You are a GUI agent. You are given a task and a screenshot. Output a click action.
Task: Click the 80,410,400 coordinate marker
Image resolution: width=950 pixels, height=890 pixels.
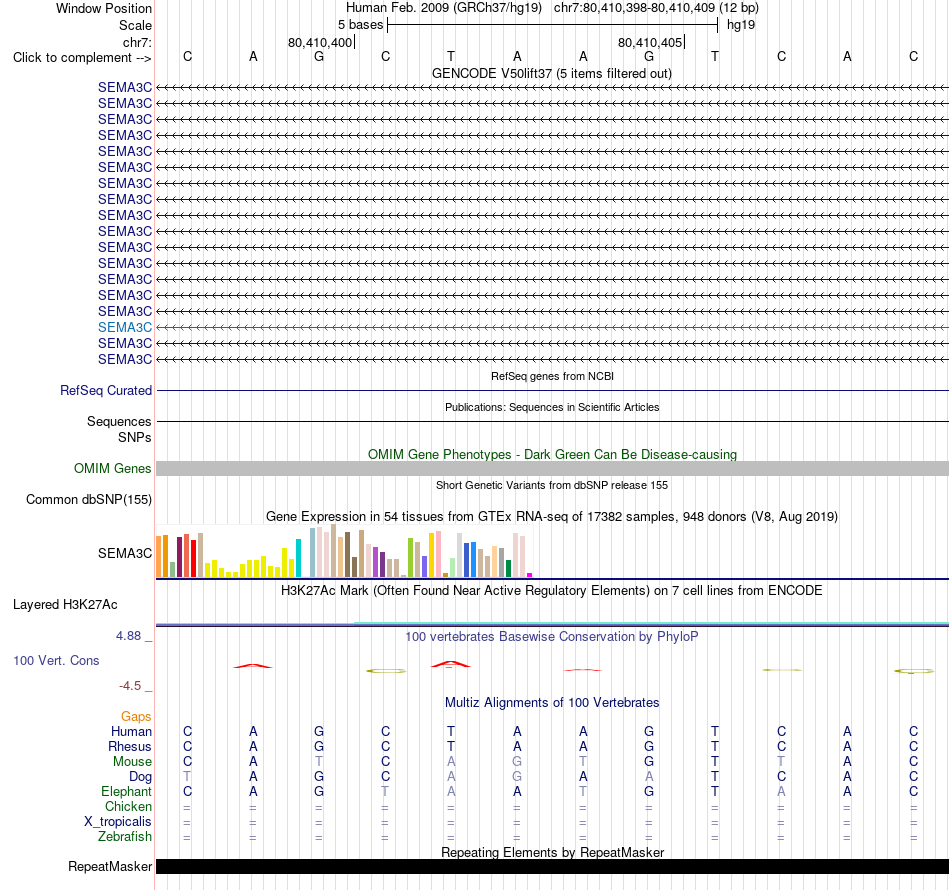[x=320, y=42]
